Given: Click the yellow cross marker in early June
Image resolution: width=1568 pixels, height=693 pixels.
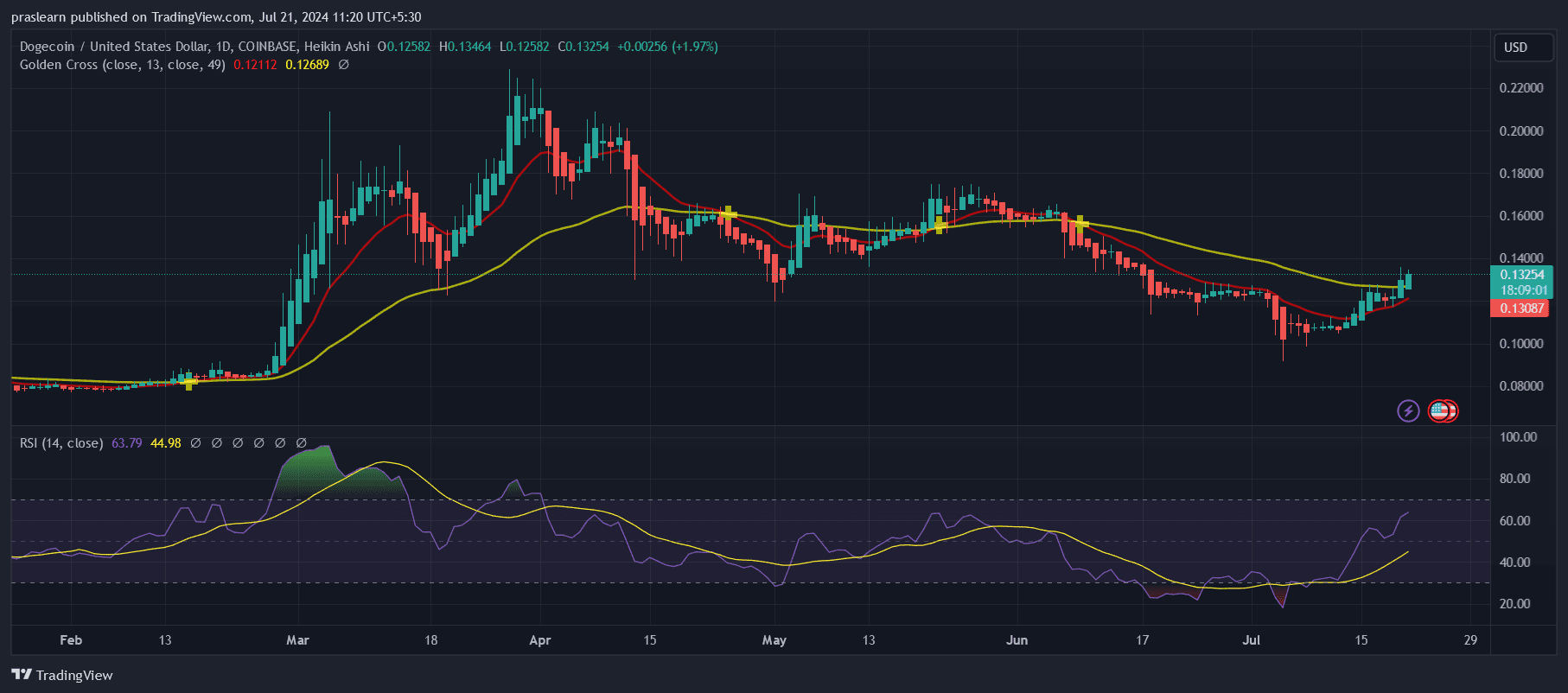Looking at the screenshot, I should pyautogui.click(x=1080, y=223).
